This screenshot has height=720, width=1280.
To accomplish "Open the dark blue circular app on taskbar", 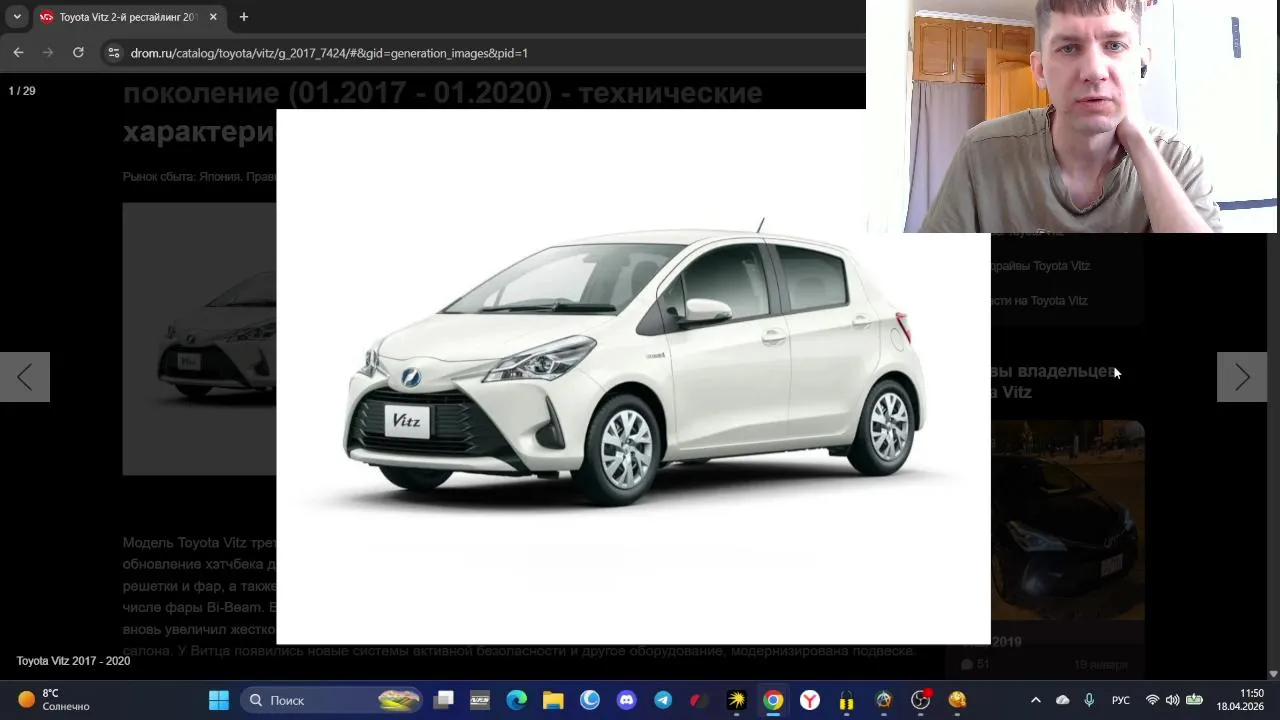I will 590,700.
